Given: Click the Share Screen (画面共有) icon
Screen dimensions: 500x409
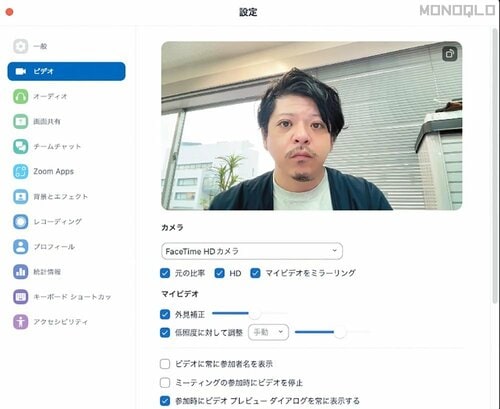Looking at the screenshot, I should 21,121.
